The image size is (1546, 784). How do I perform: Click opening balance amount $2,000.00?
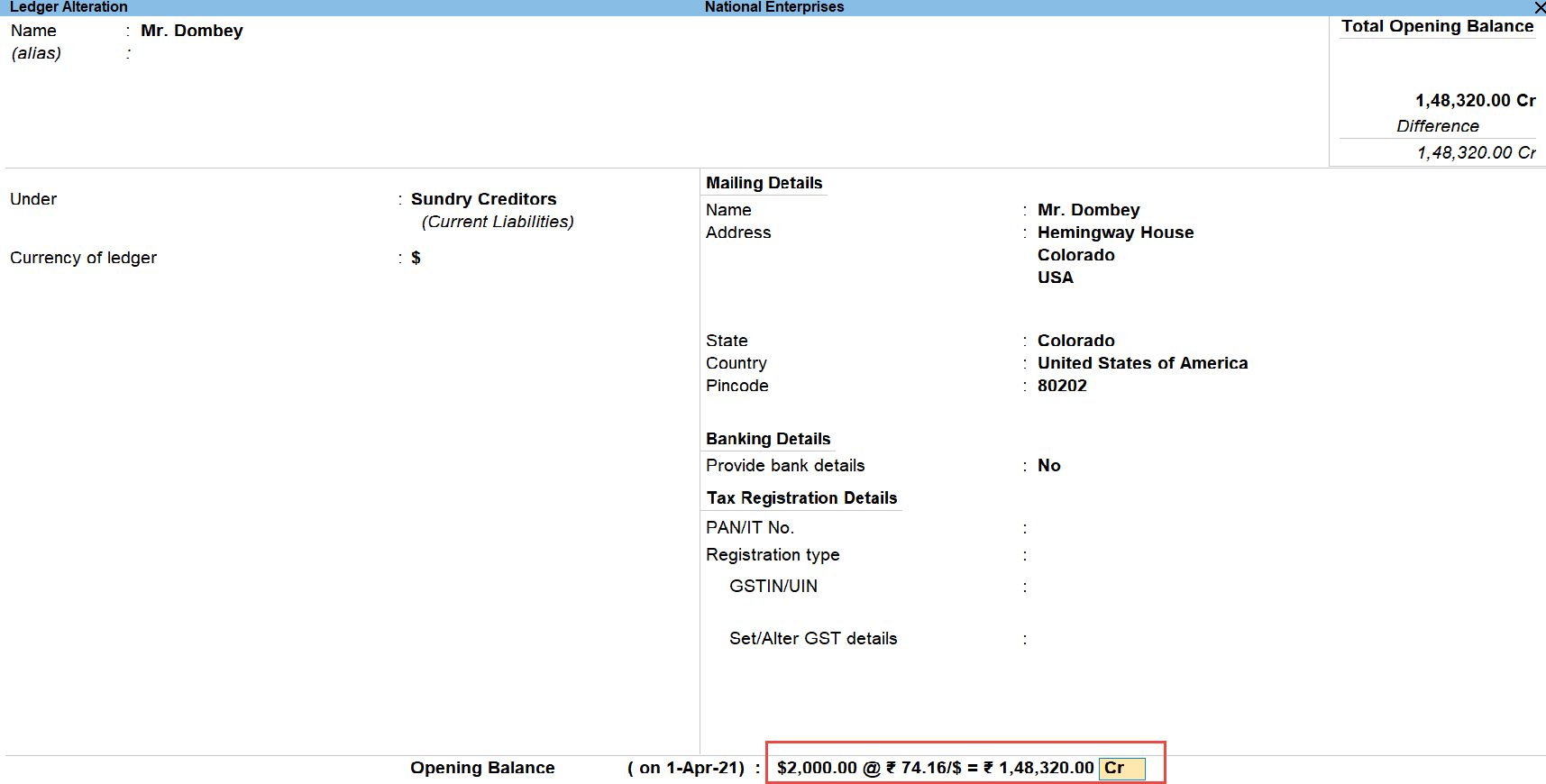point(817,769)
